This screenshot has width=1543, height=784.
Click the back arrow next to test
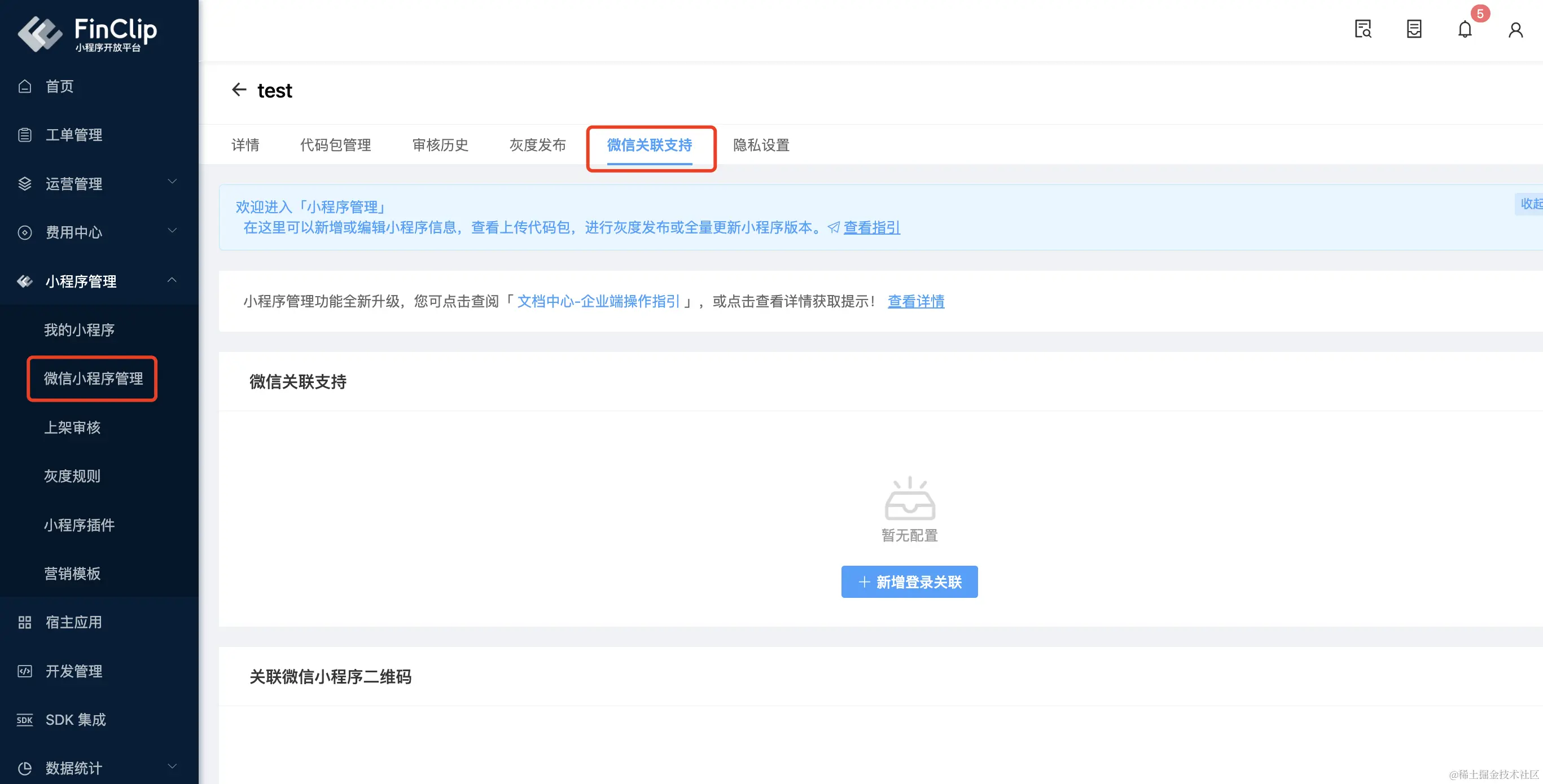pyautogui.click(x=239, y=90)
